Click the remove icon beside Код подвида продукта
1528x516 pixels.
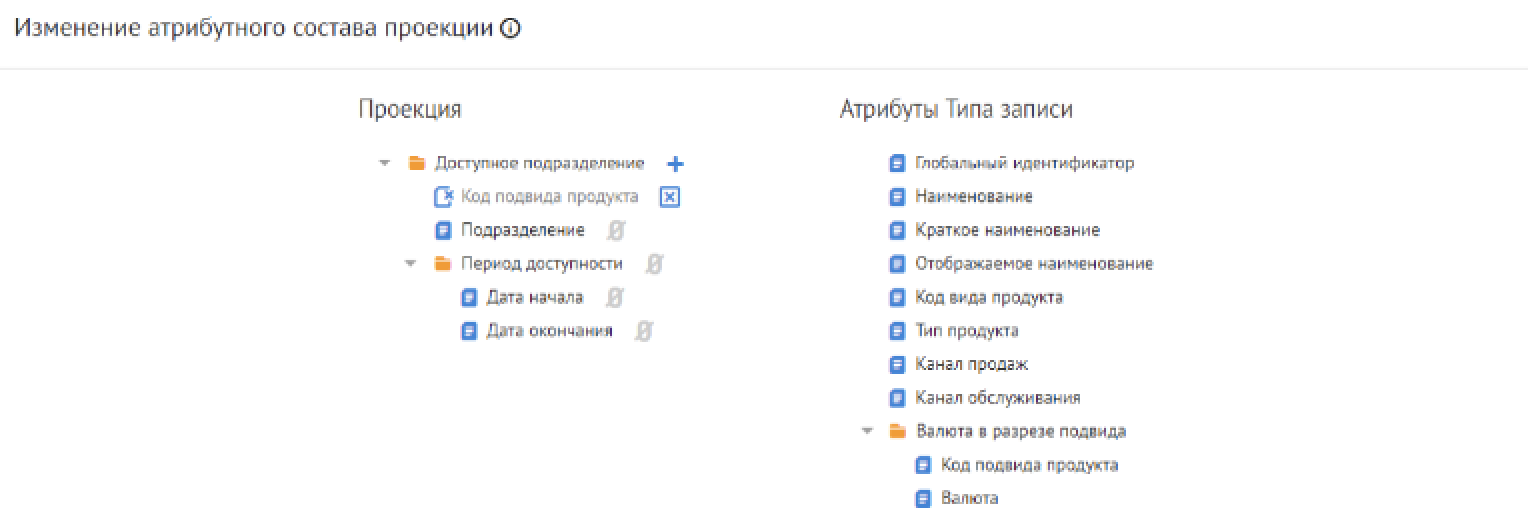click(x=670, y=197)
